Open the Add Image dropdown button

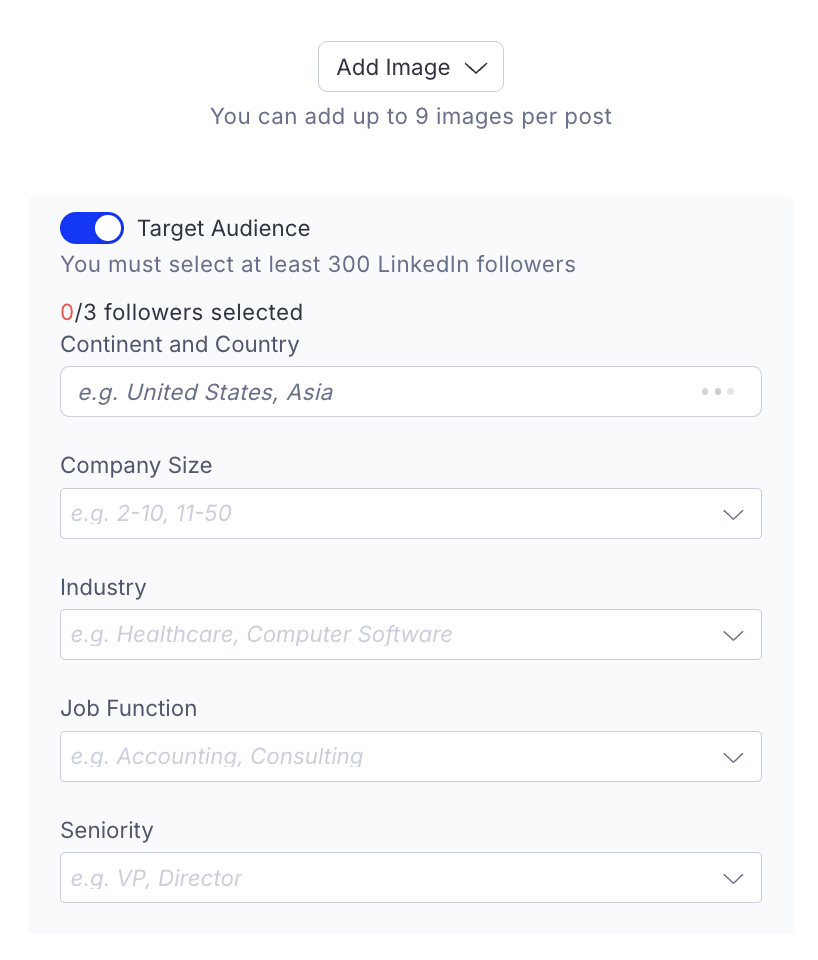coord(393,68)
